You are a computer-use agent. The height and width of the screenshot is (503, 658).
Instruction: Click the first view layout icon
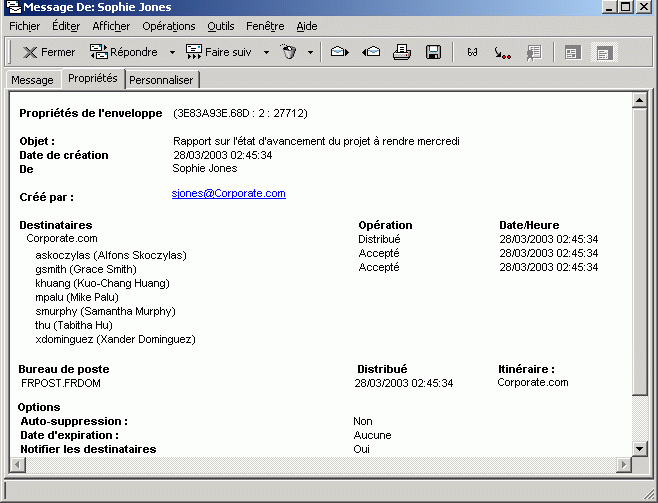572,53
